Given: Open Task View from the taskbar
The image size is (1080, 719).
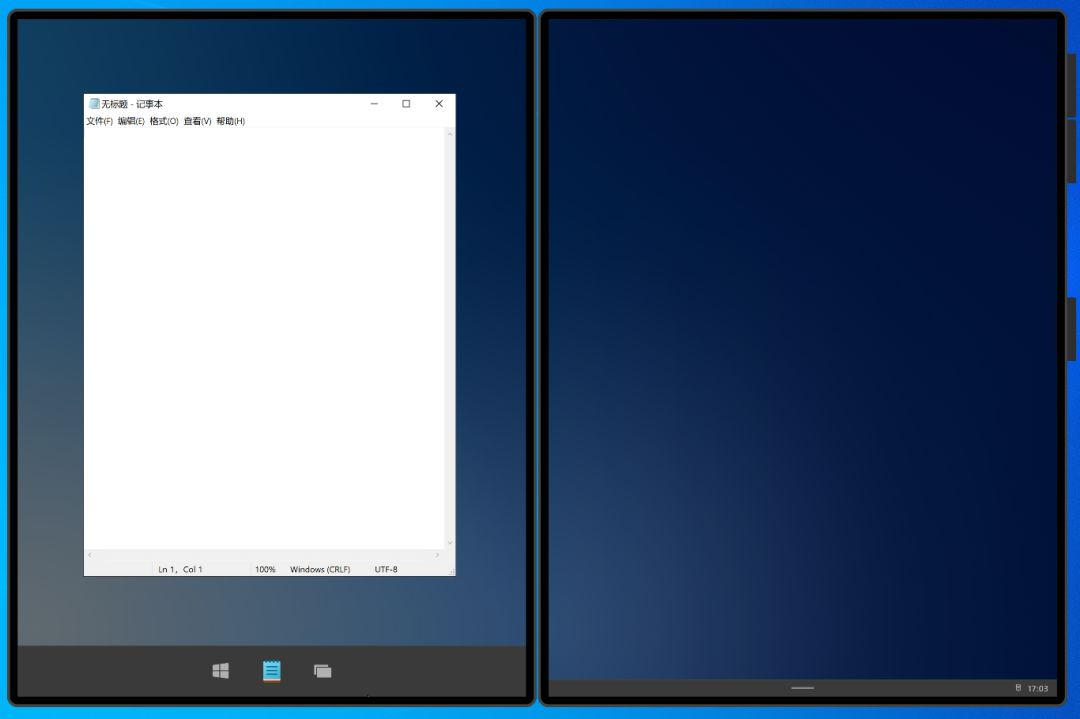Looking at the screenshot, I should tap(322, 671).
